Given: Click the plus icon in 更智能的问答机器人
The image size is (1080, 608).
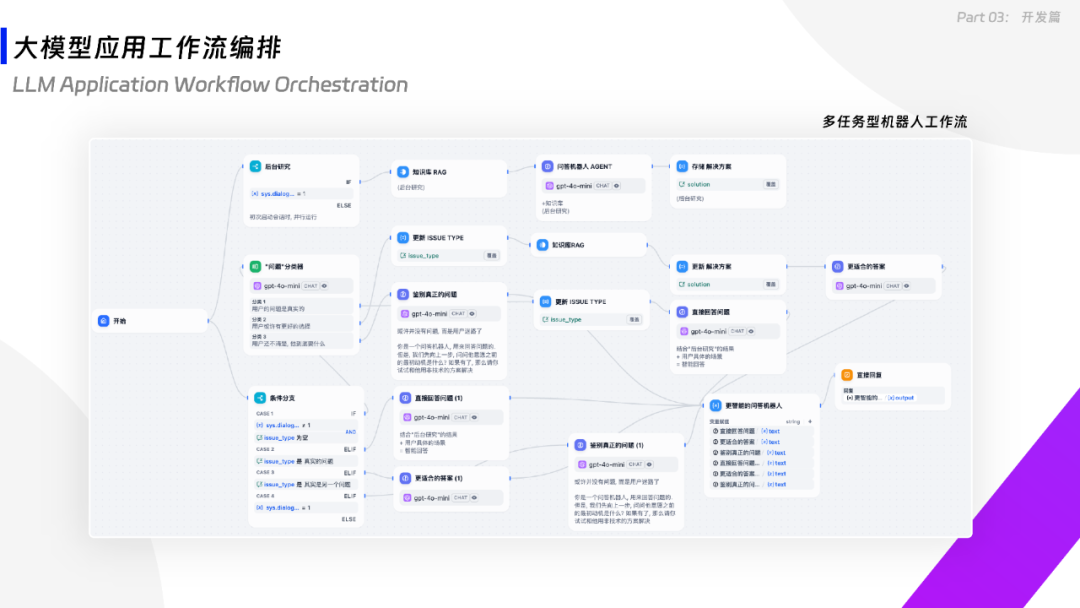Looking at the screenshot, I should tap(810, 421).
